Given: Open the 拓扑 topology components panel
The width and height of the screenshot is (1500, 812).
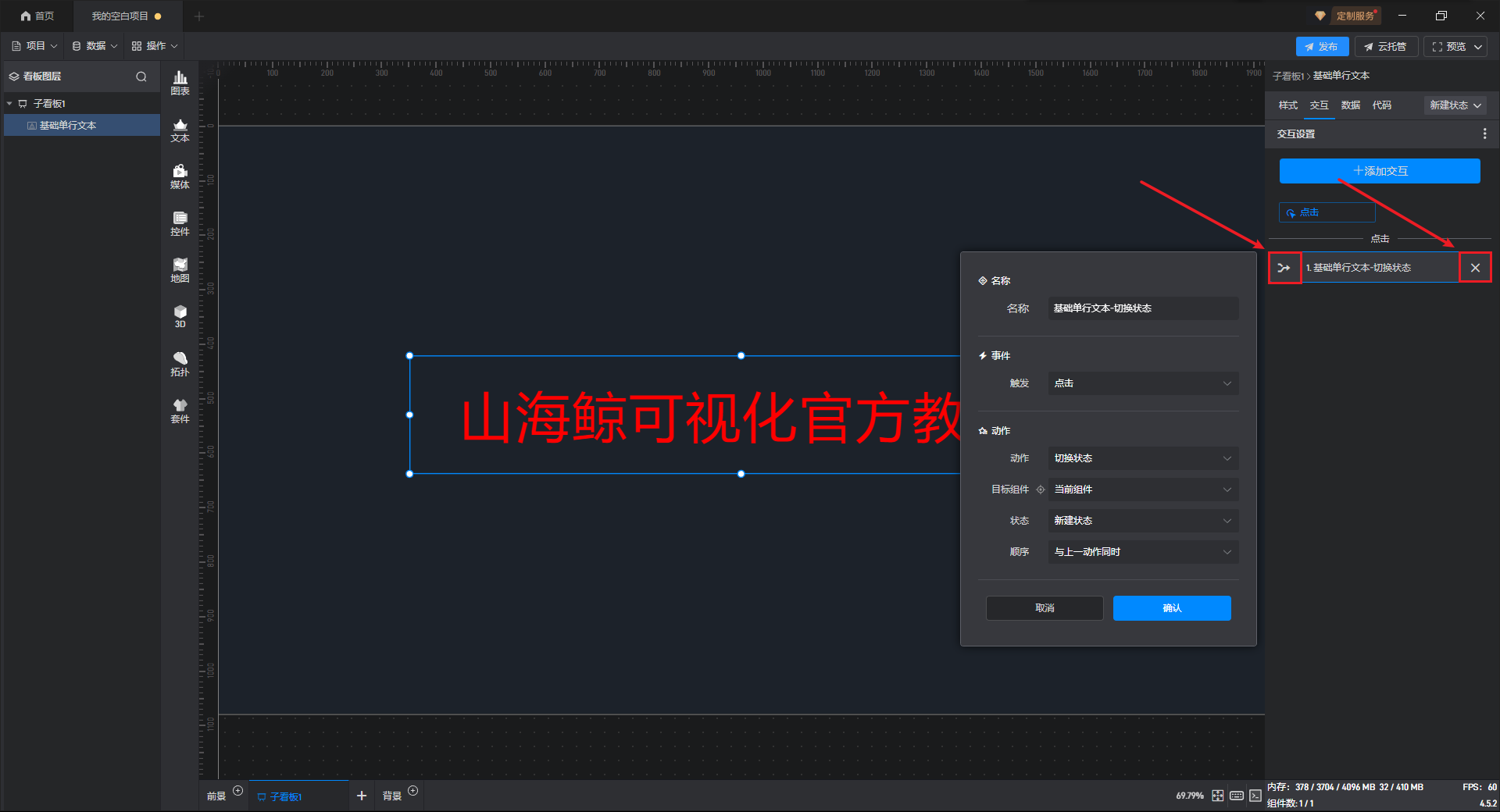Looking at the screenshot, I should [180, 364].
